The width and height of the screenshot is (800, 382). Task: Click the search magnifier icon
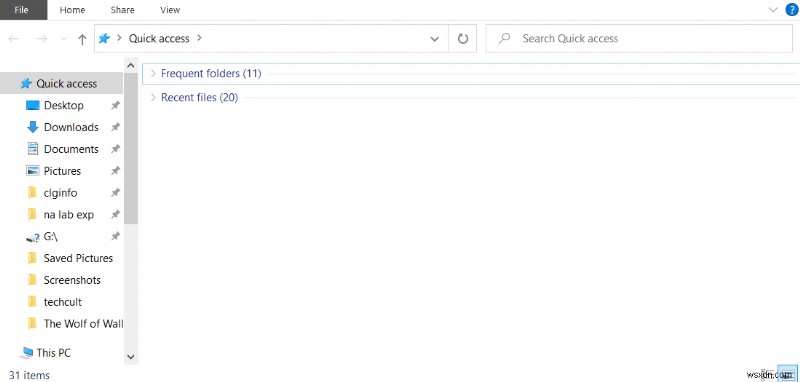click(x=505, y=39)
